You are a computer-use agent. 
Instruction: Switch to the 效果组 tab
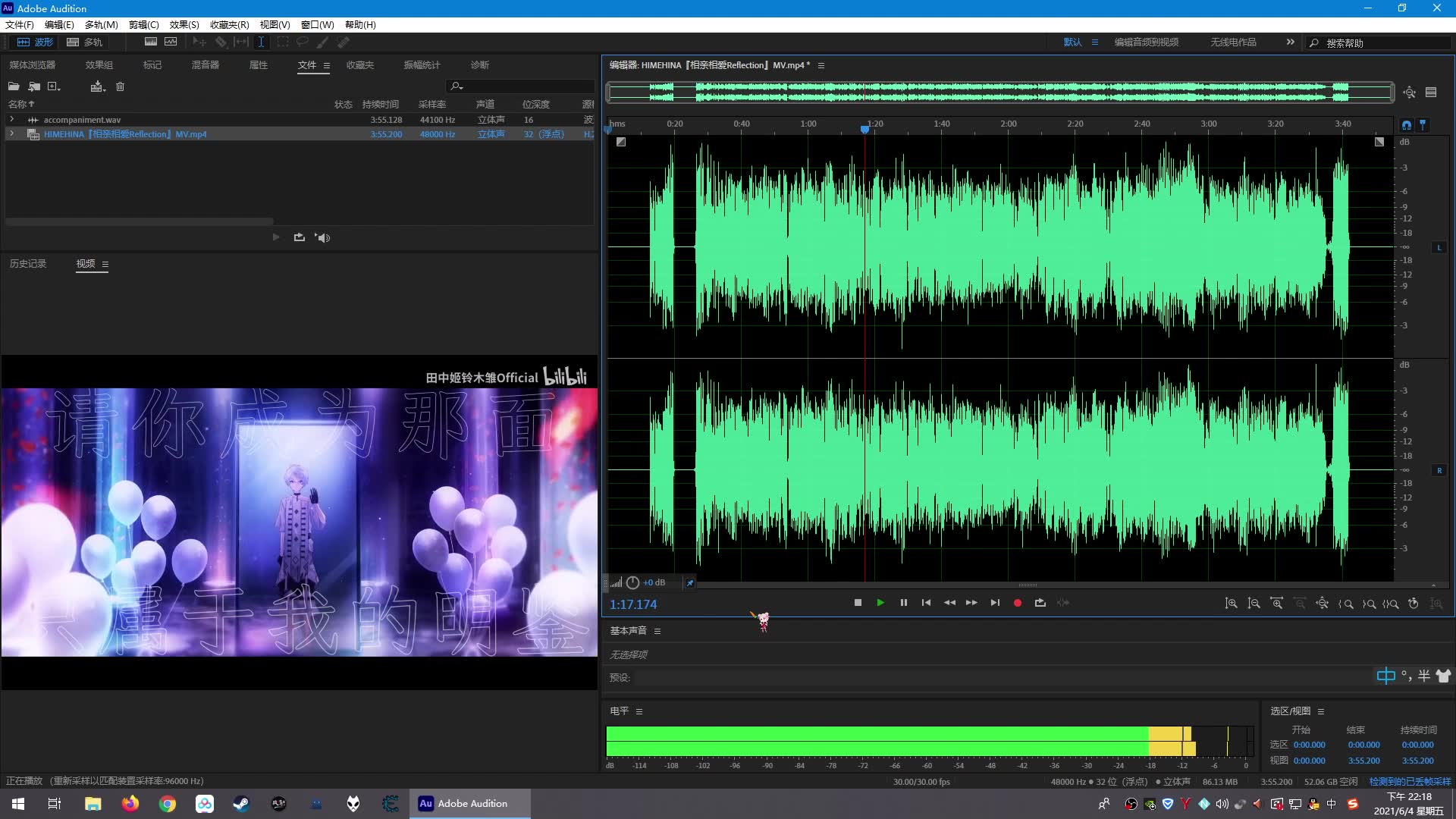point(99,65)
